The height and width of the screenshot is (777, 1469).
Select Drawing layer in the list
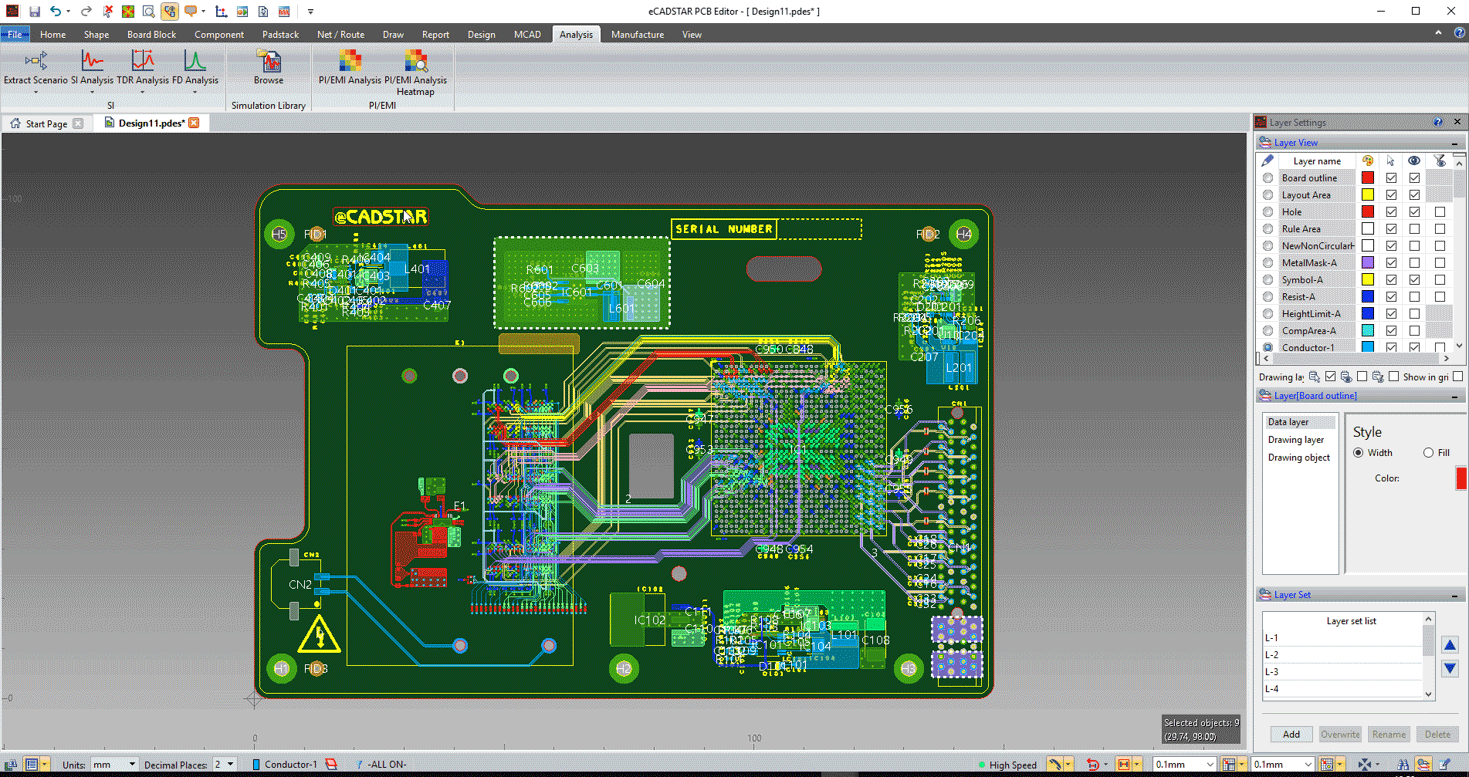click(x=1296, y=440)
